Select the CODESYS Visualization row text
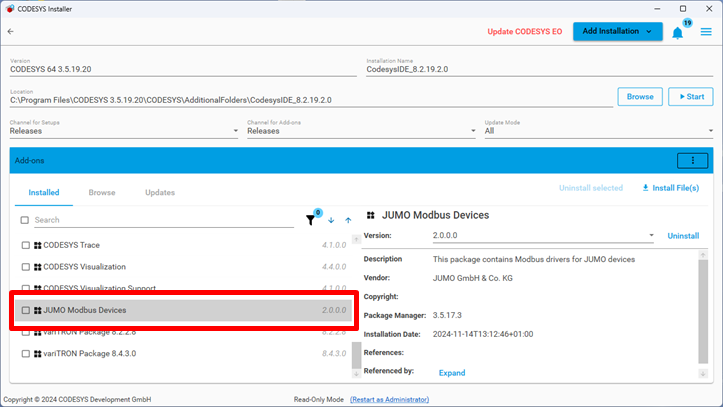Screen dimensions: 723x407 tap(84, 267)
